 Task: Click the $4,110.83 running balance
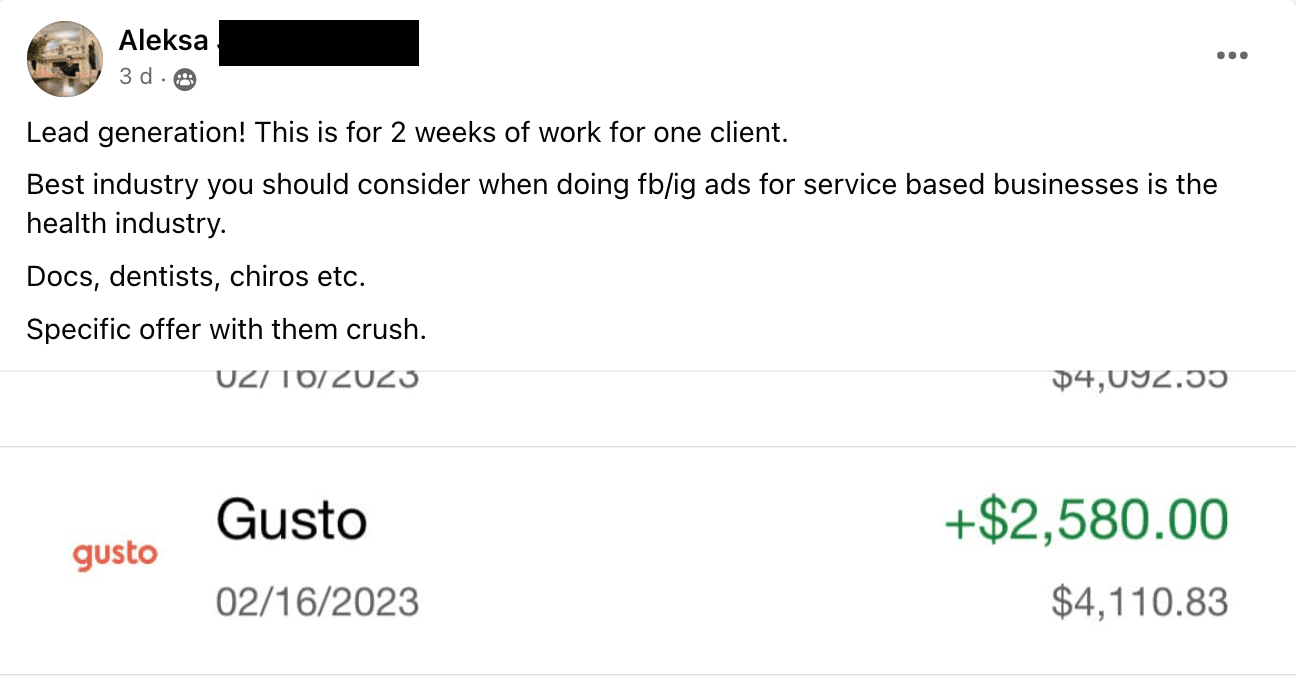point(1140,602)
